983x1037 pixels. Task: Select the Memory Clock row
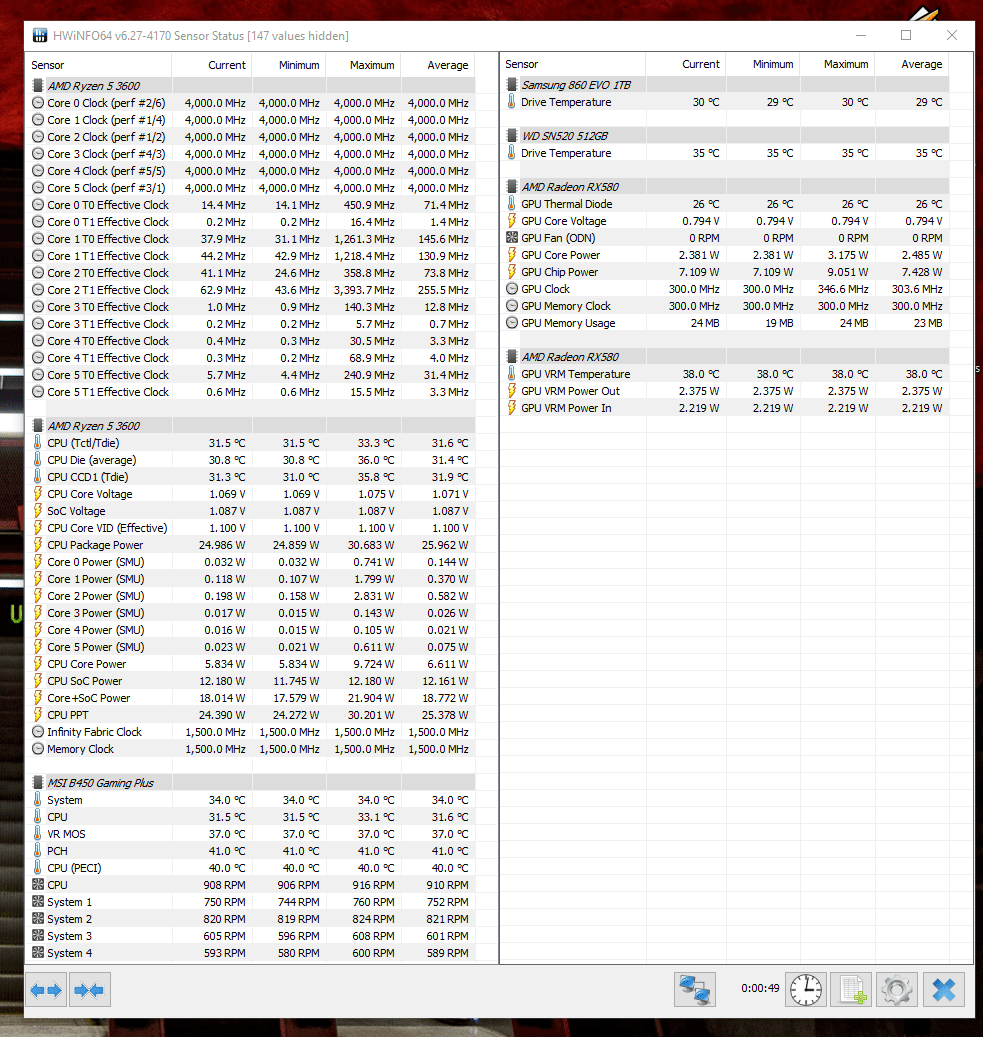click(253, 749)
